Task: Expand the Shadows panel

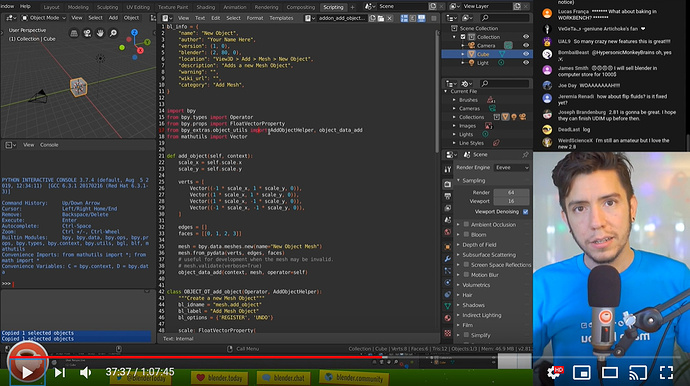Action: tap(459, 305)
